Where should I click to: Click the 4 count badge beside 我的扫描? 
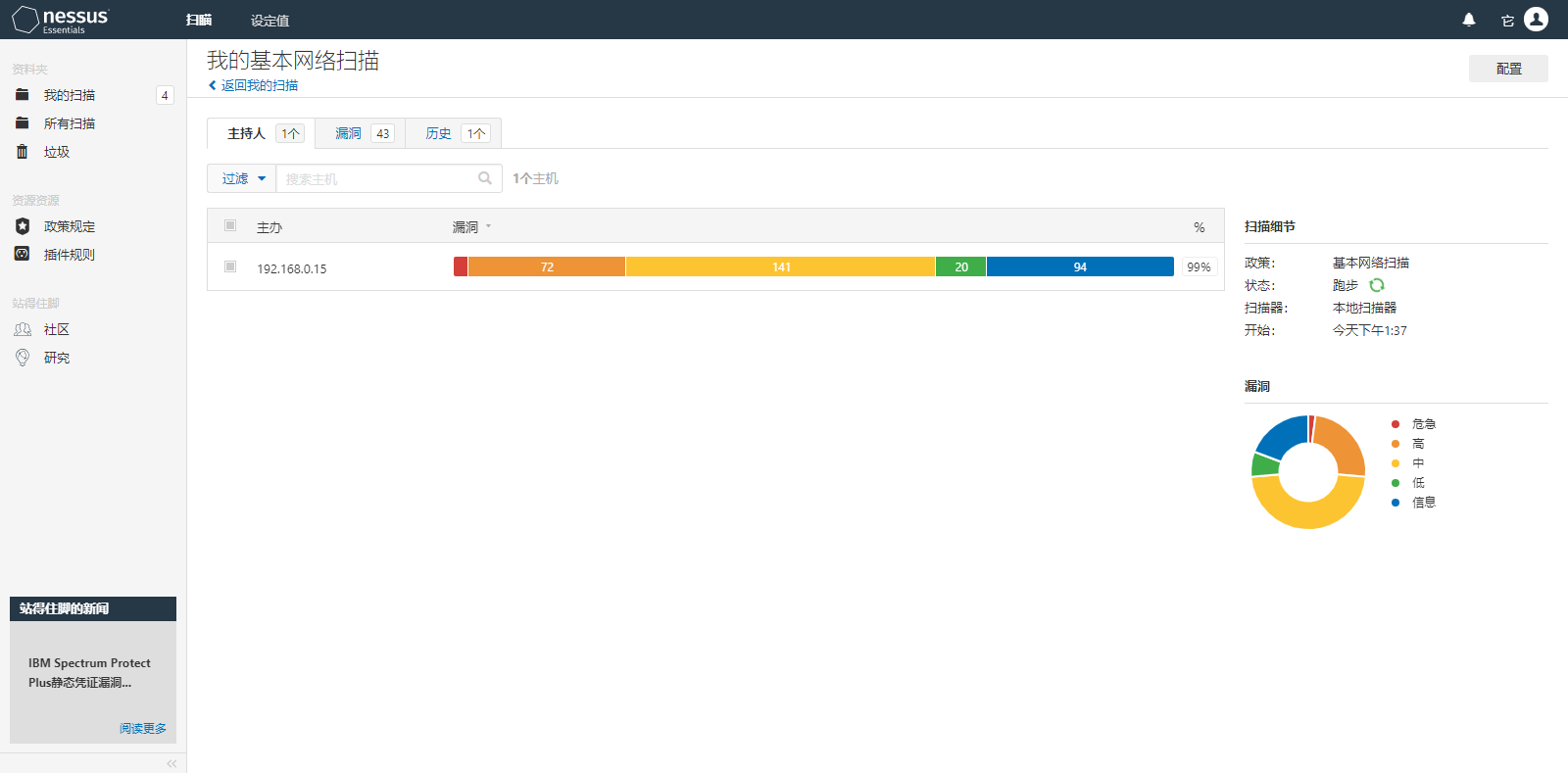[165, 95]
